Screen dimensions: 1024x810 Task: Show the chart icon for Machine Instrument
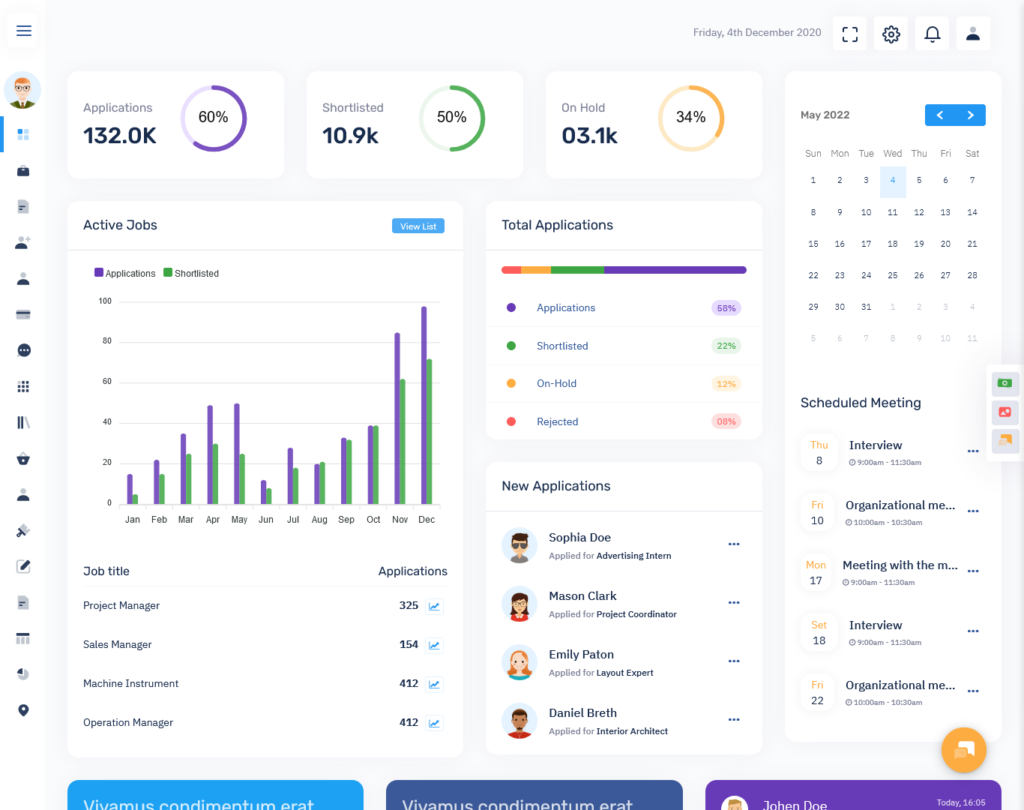coord(434,684)
